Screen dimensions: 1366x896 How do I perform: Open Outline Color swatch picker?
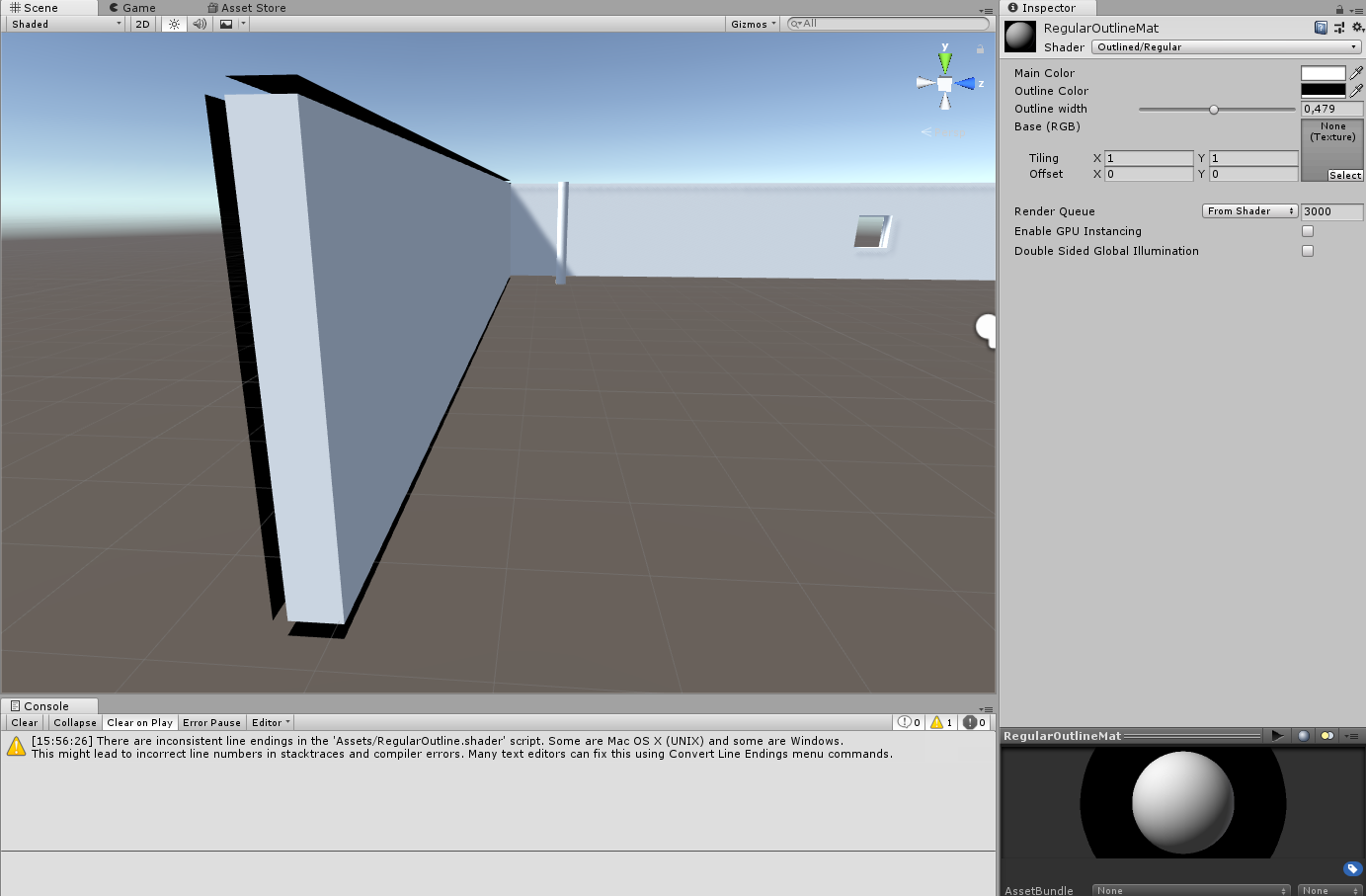(x=1324, y=91)
